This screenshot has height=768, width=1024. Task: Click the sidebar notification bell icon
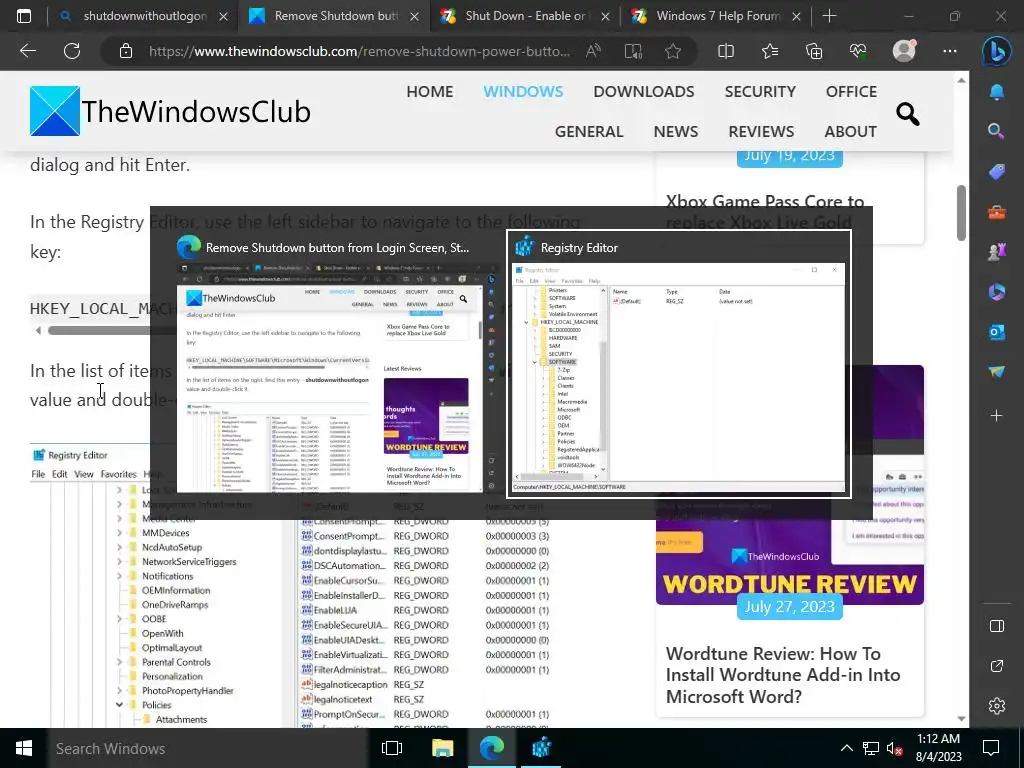pyautogui.click(x=997, y=92)
